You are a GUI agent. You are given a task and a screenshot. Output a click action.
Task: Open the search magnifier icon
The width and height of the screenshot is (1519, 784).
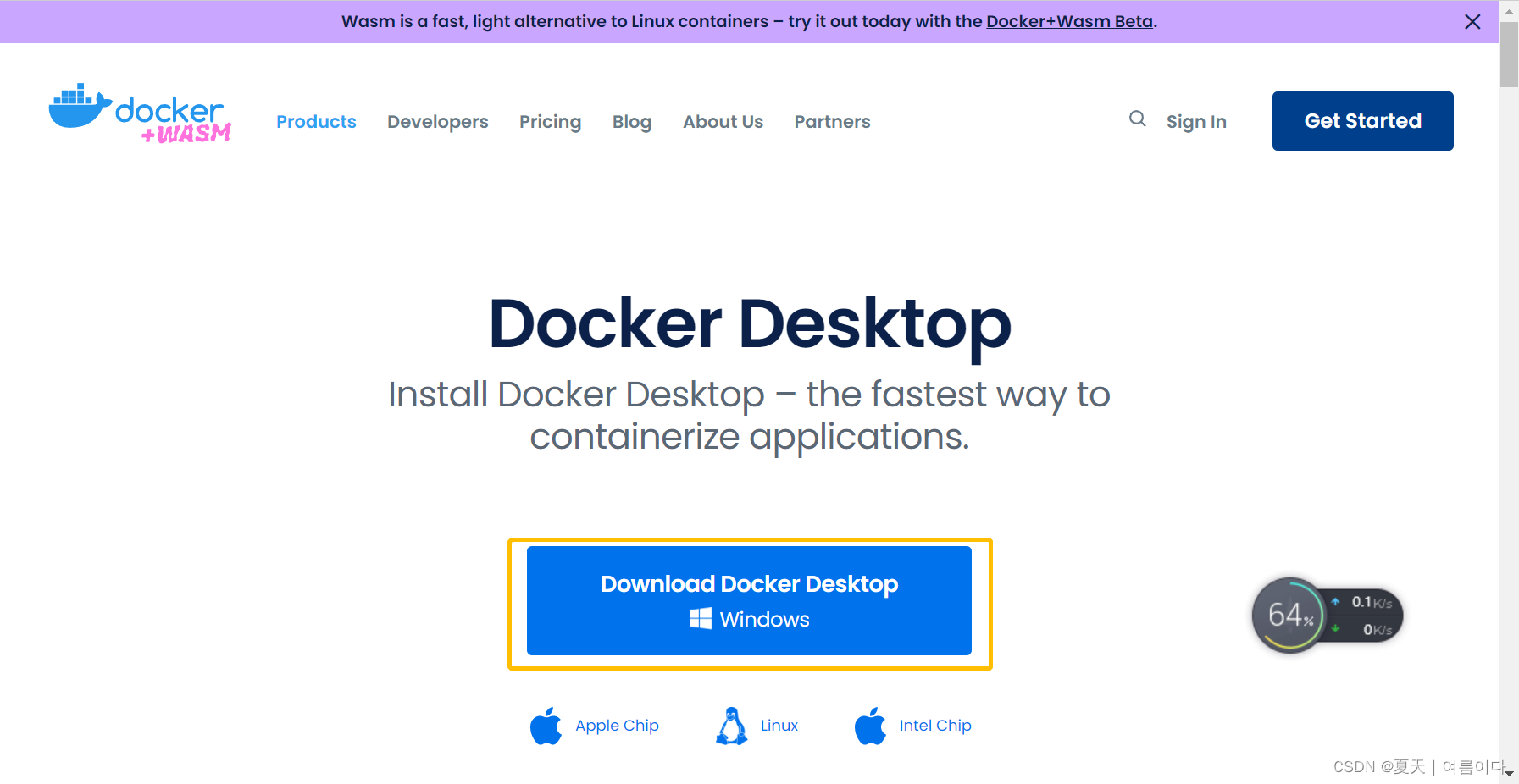1137,119
